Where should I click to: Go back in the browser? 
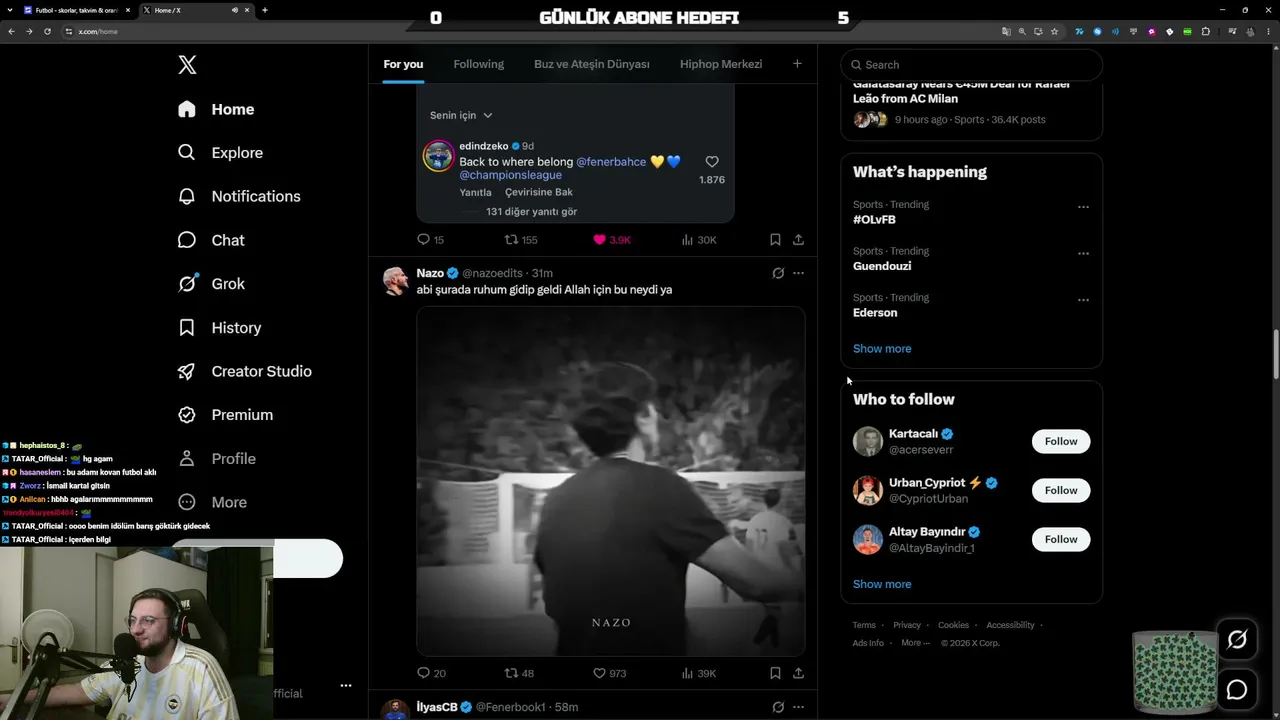[x=11, y=31]
